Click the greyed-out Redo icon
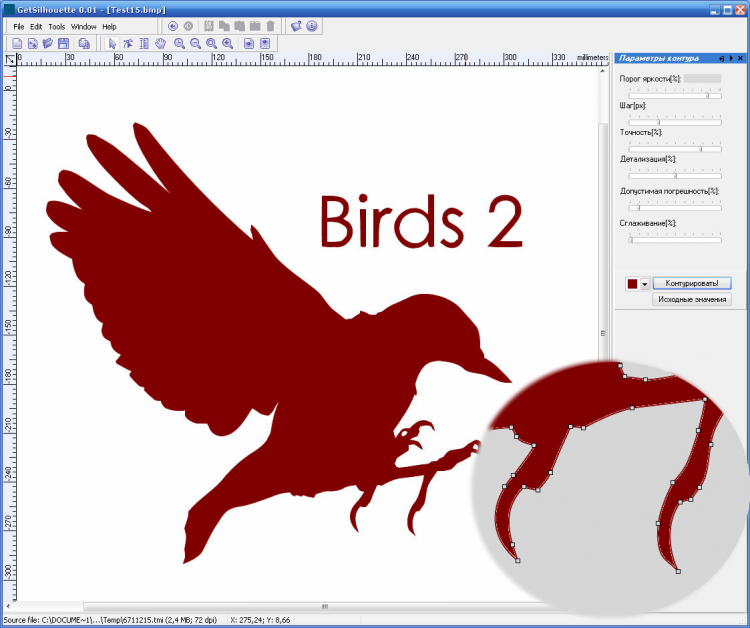Image resolution: width=750 pixels, height=628 pixels. pos(188,26)
